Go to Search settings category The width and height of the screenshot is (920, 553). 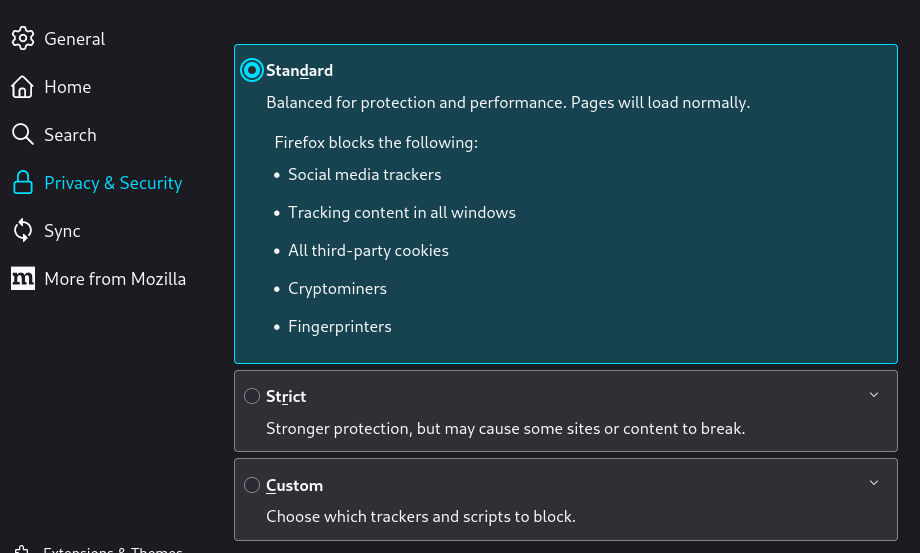tap(70, 135)
